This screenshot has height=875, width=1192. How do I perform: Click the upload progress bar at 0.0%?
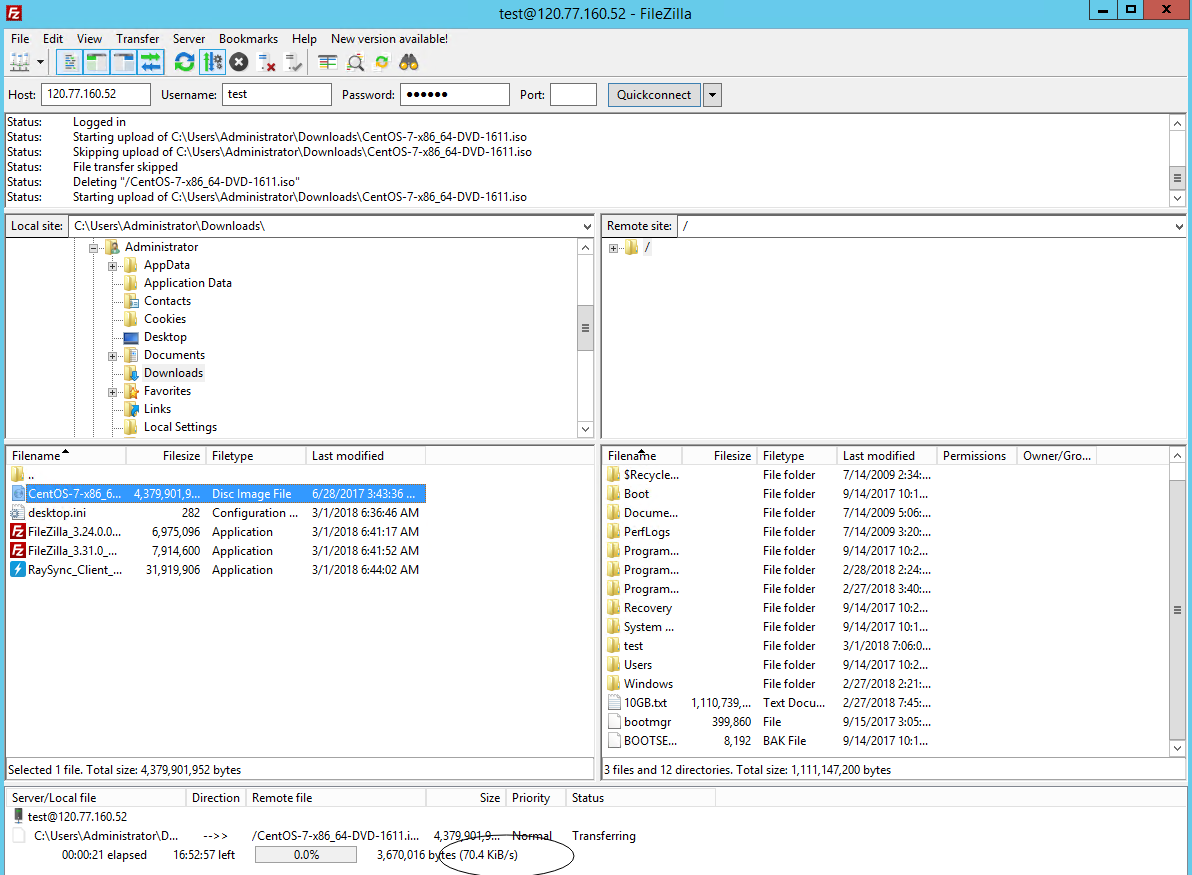(x=306, y=854)
